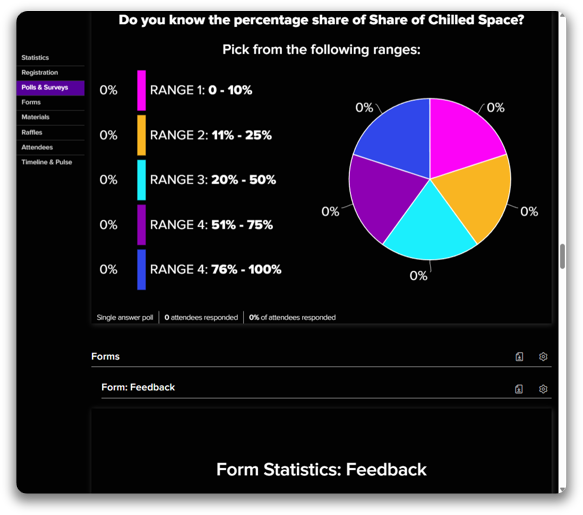Click magenta swatch for Range 1

pos(141,90)
